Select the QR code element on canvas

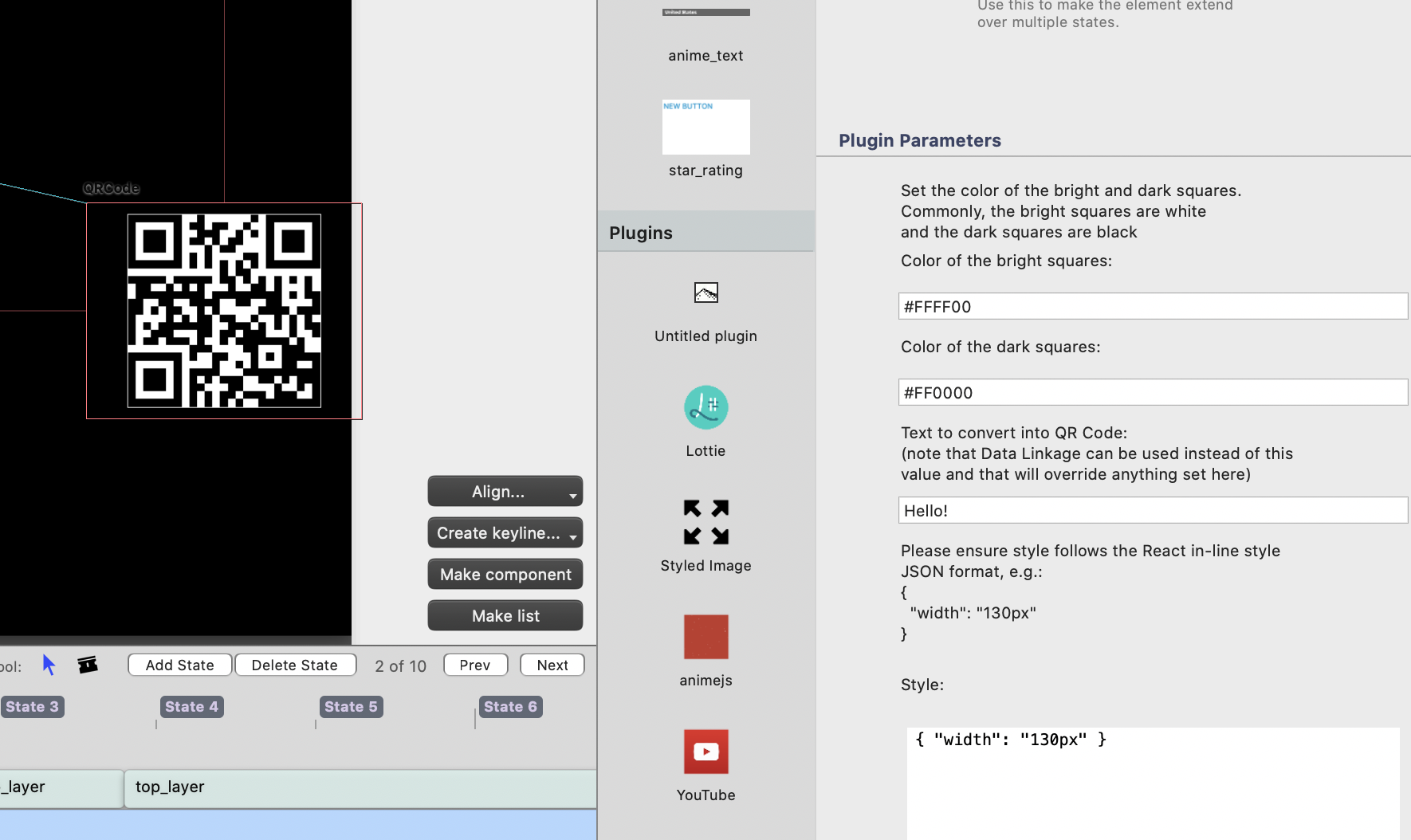coord(224,311)
